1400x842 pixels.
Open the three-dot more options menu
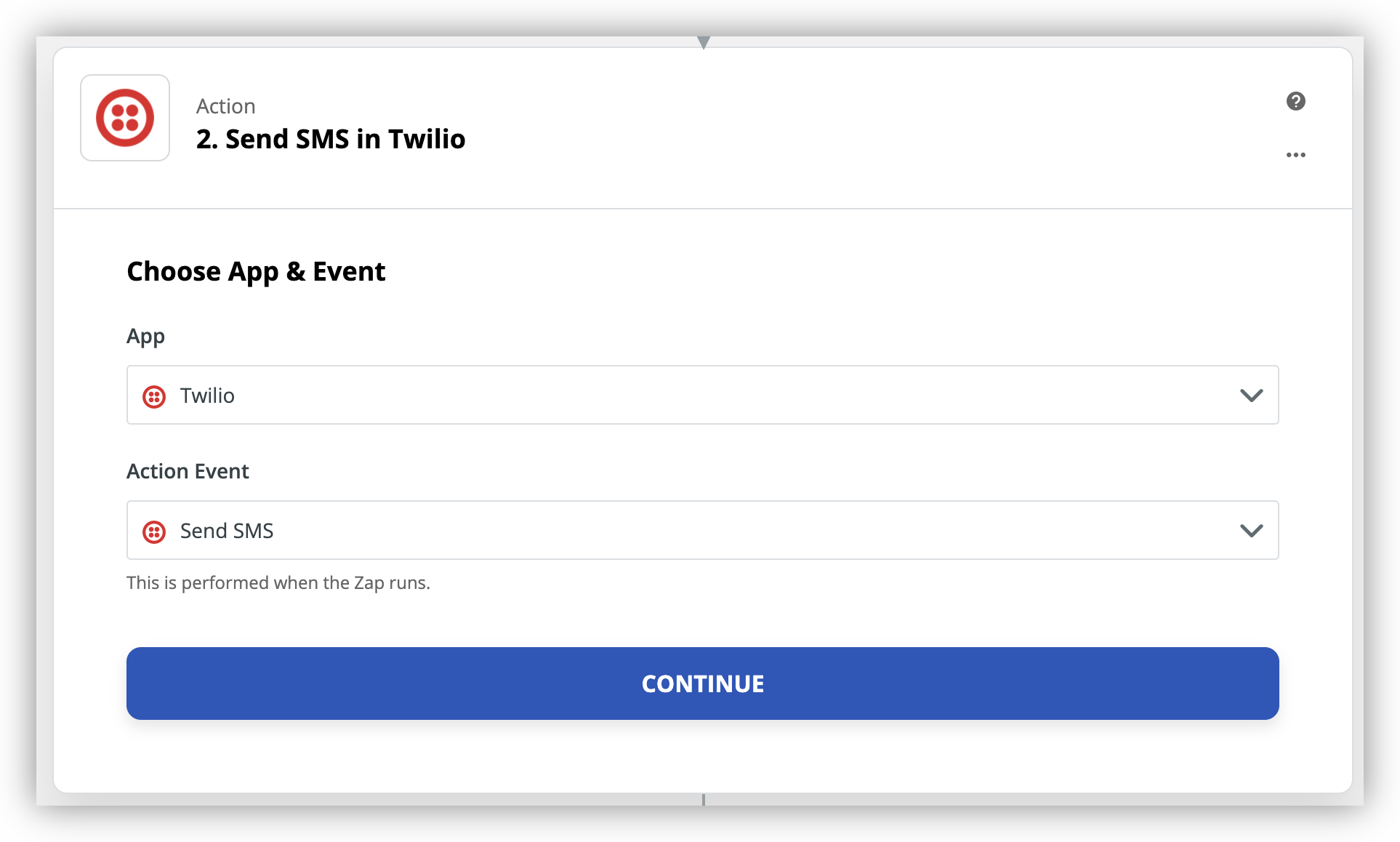pos(1295,155)
